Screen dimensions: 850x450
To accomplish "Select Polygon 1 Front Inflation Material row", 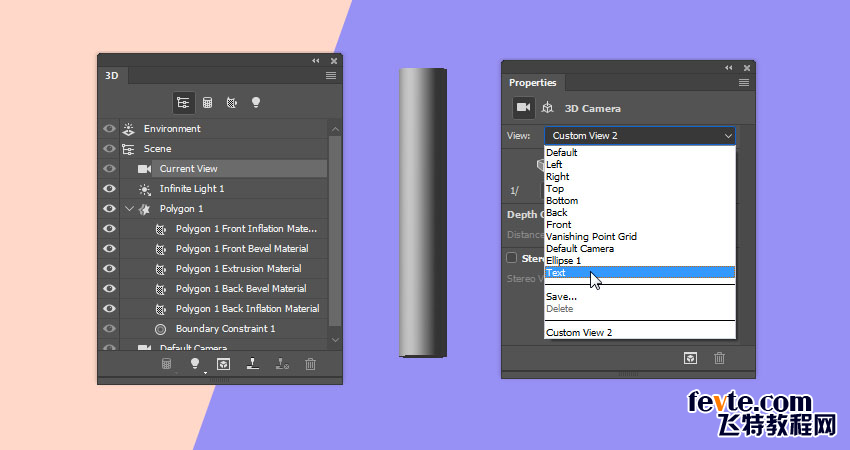I will point(223,229).
